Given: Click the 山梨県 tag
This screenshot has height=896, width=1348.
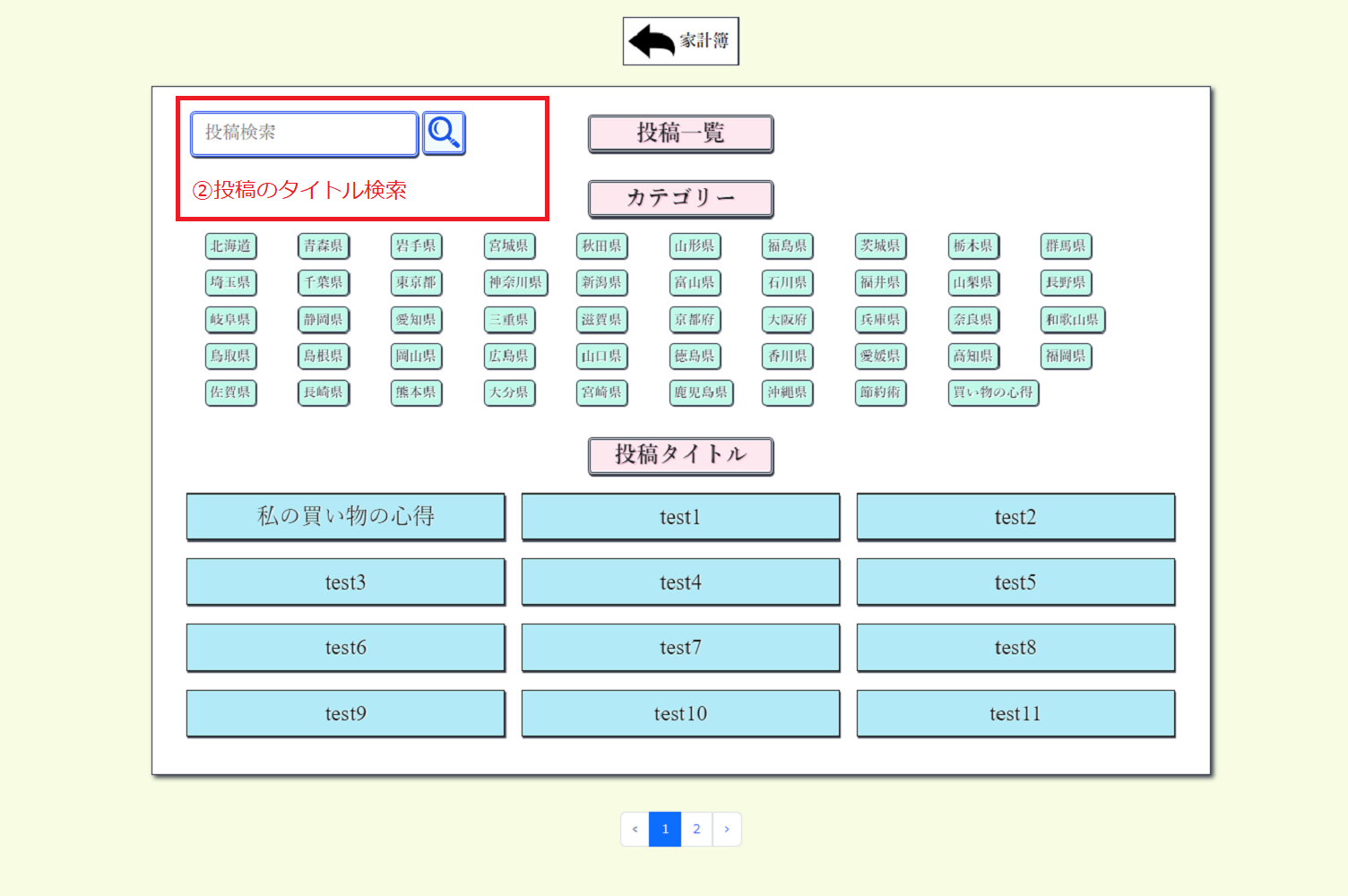Looking at the screenshot, I should pyautogui.click(x=973, y=283).
